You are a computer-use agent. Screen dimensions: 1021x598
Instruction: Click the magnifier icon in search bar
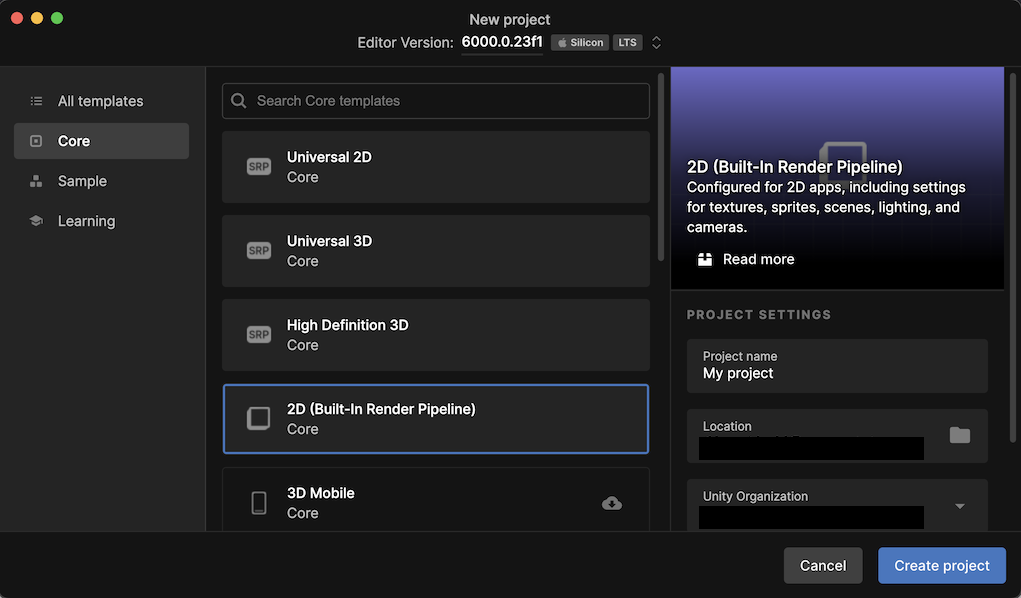(x=239, y=101)
